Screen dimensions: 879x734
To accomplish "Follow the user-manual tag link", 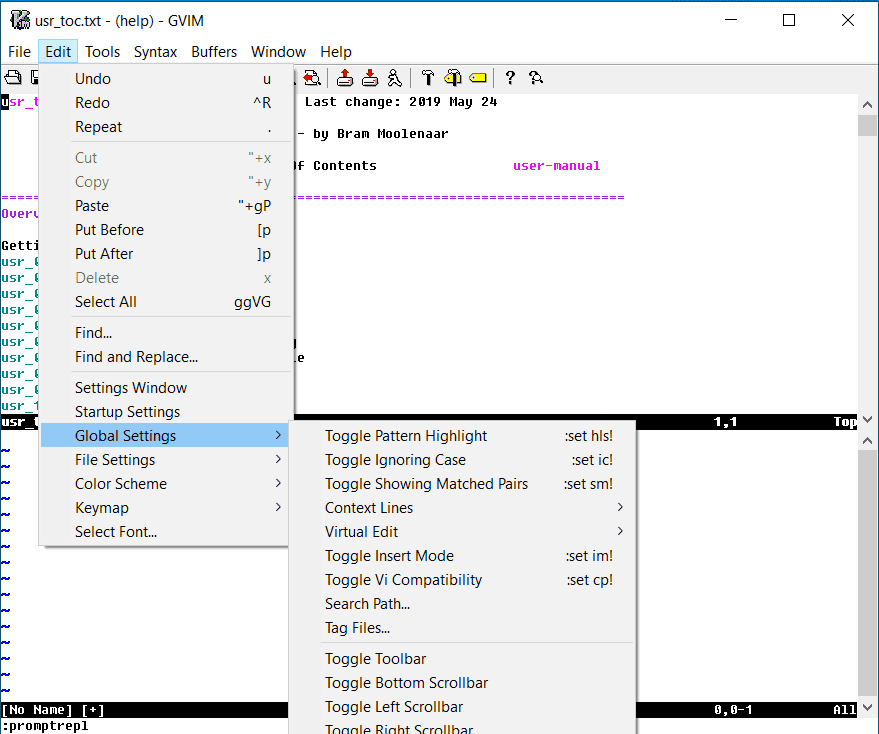I will pos(556,166).
